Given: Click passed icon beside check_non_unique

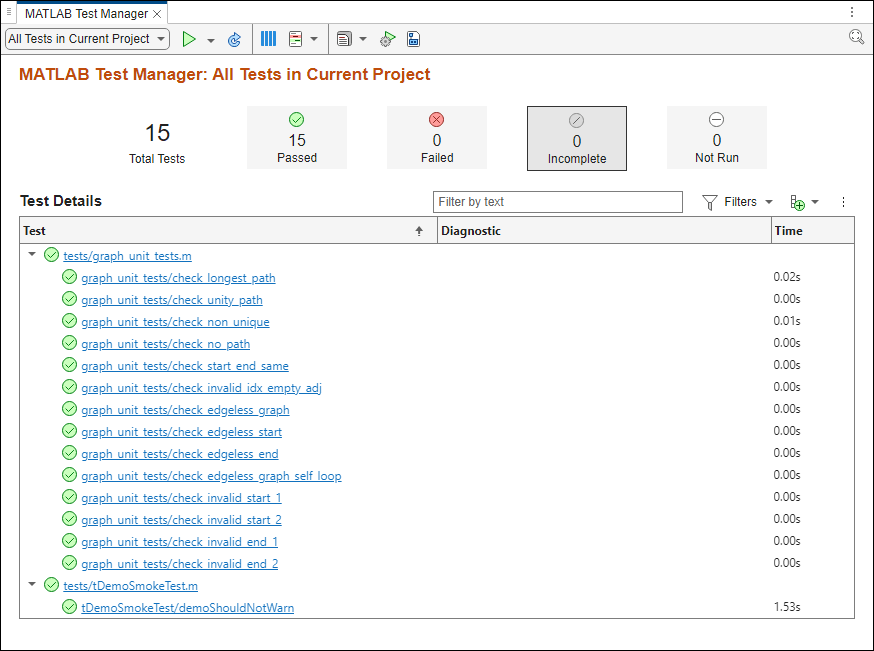Looking at the screenshot, I should (69, 320).
